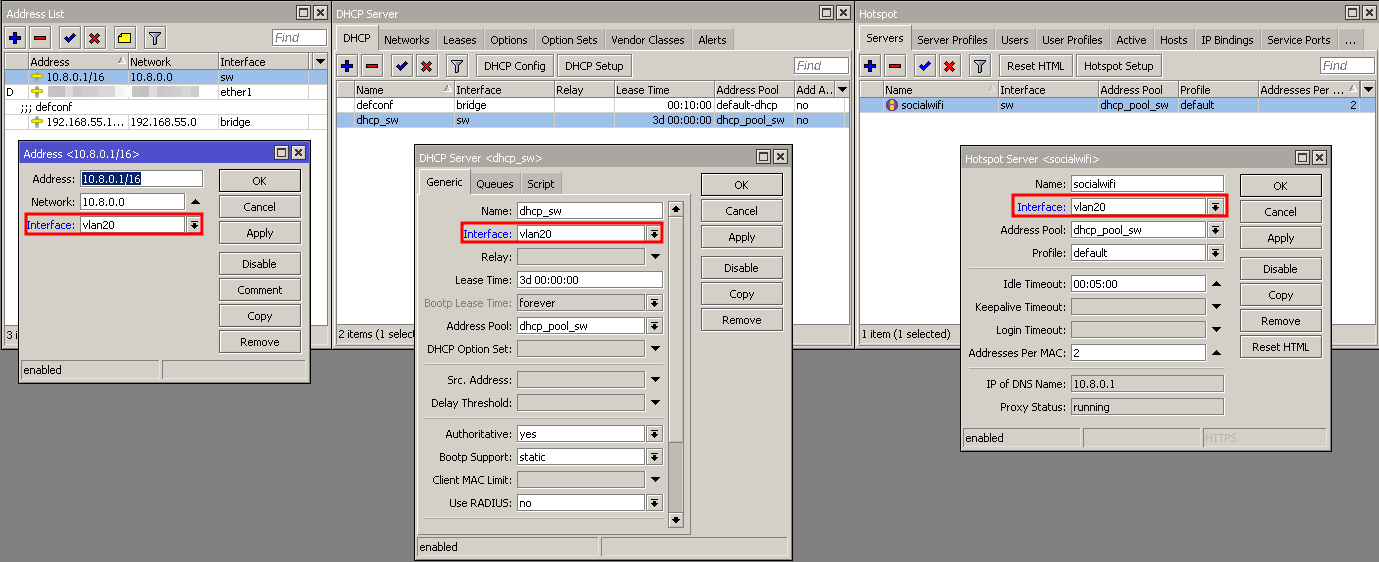Click the blue plus add icon in Address List
1379x562 pixels.
coord(15,39)
